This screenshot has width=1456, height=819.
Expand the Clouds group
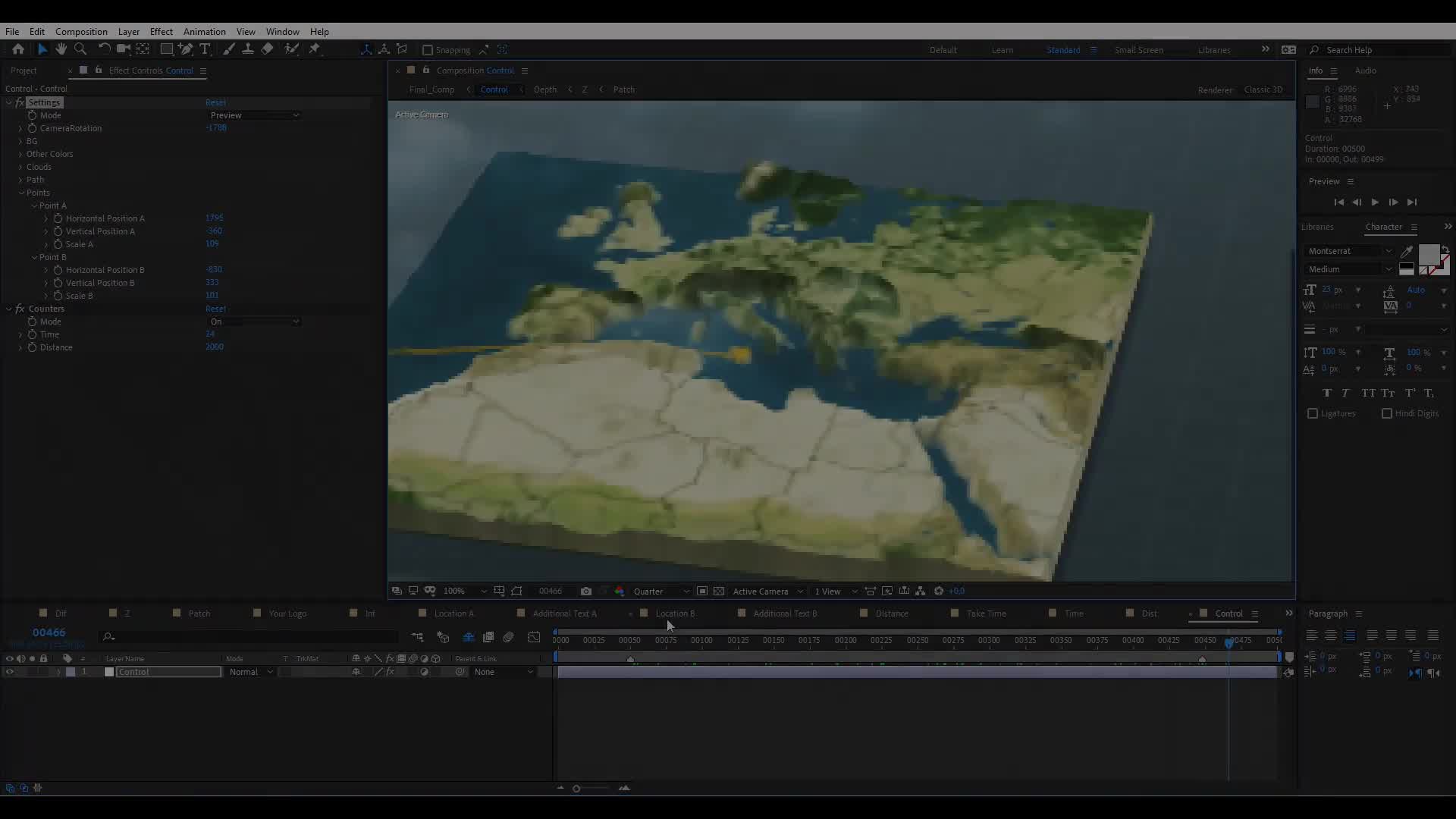click(20, 167)
